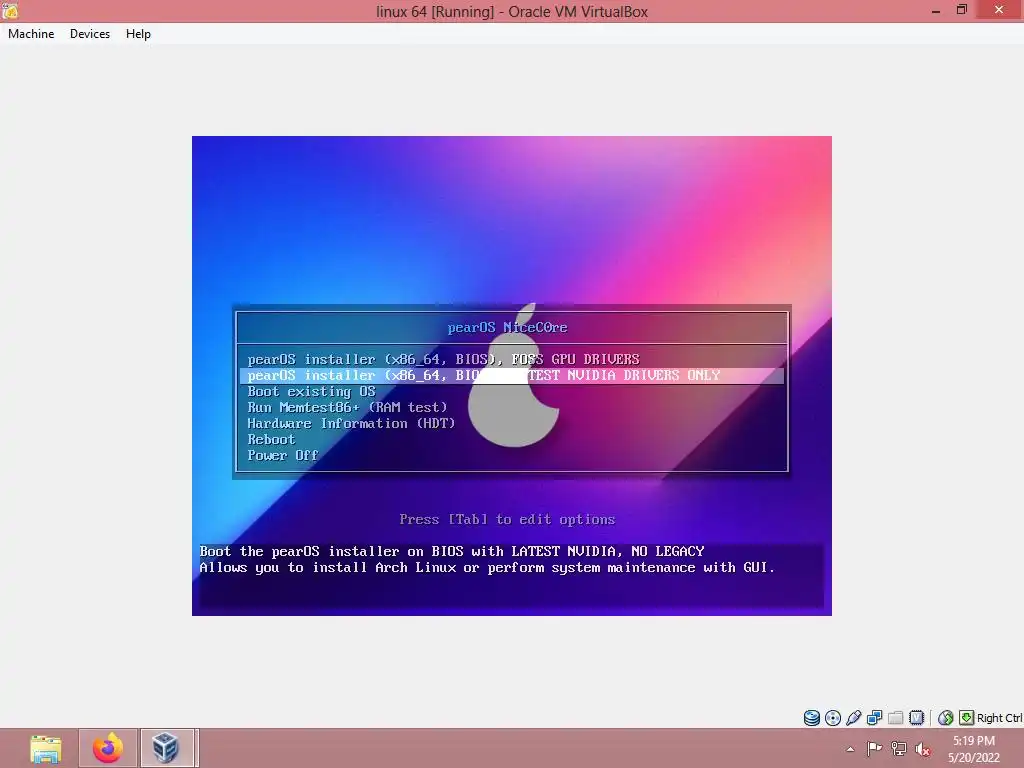Click the virtualization CPU chip status icon
1024x768 pixels.
point(916,718)
